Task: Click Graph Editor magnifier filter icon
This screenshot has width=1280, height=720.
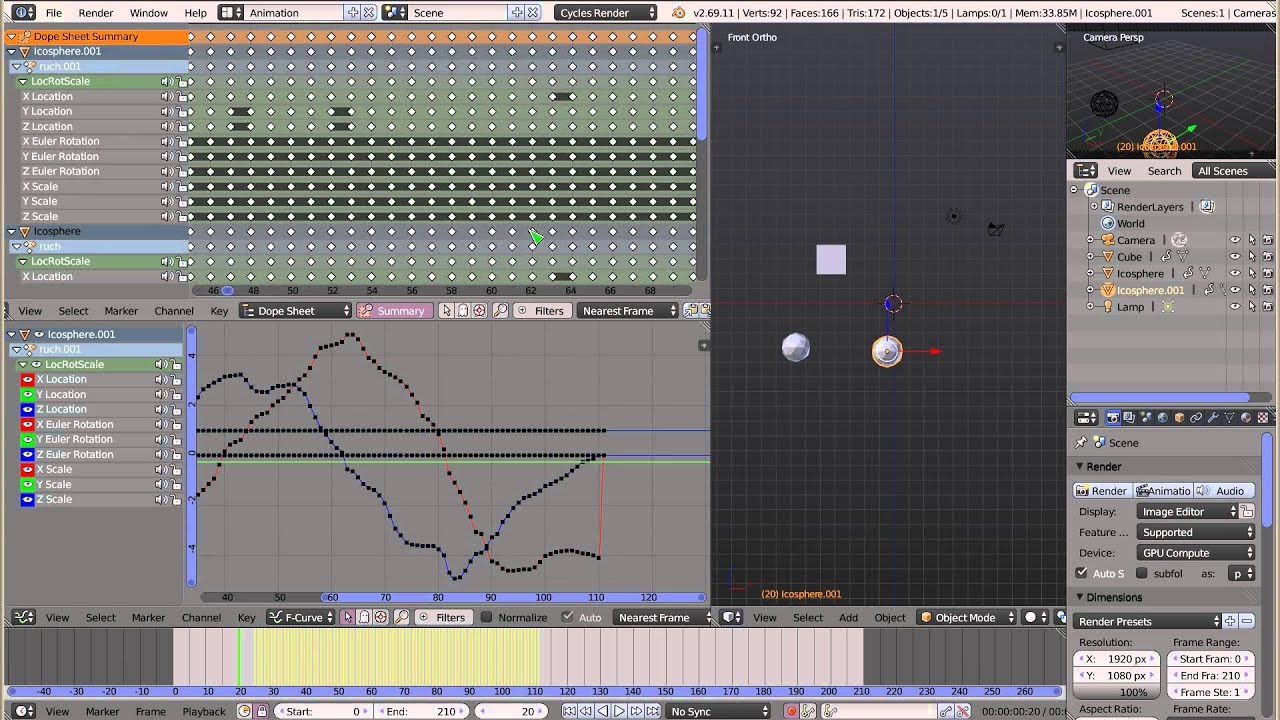Action: 401,617
